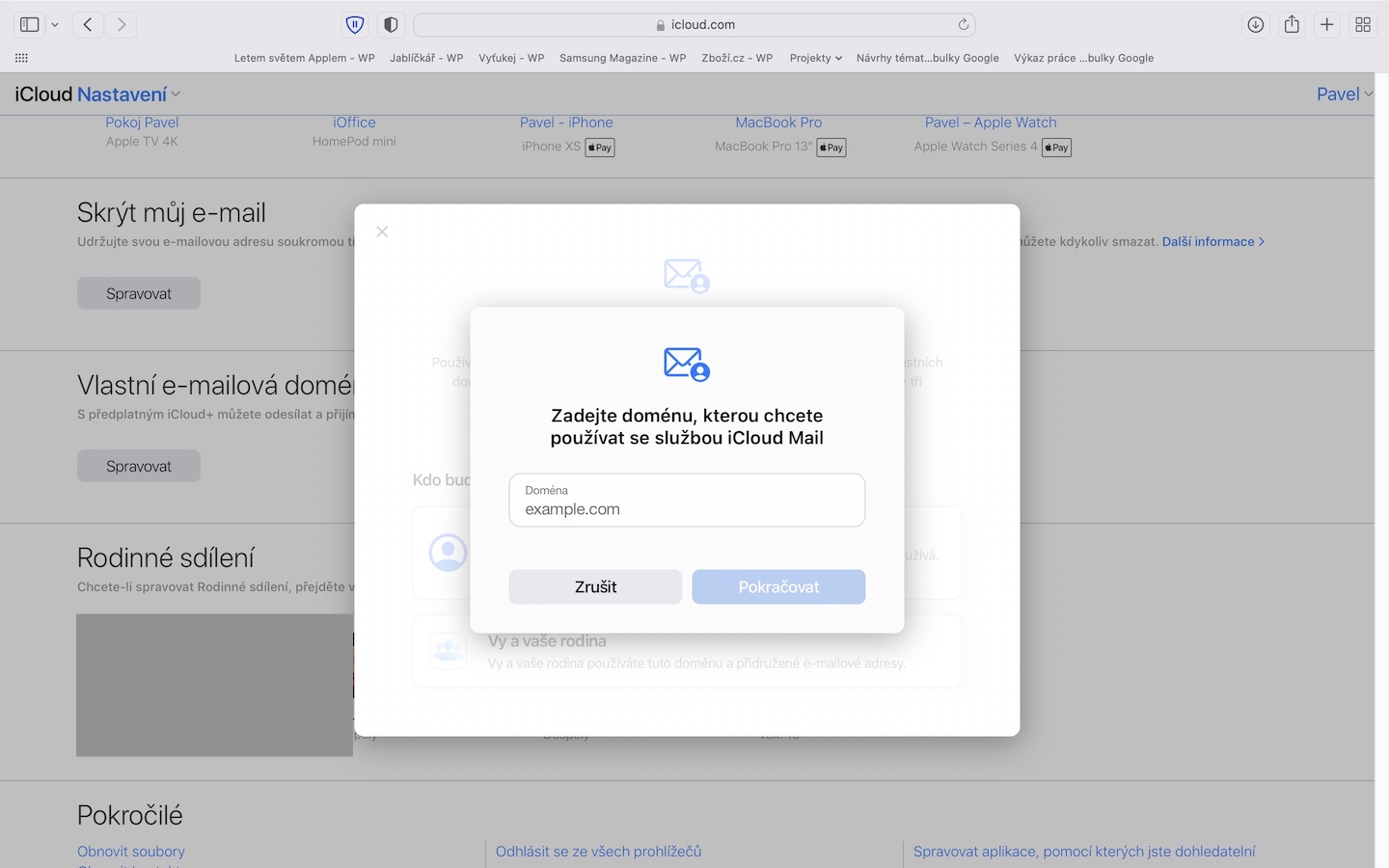1389x868 pixels.
Task: Click Spravovat under 'Vlastní e-mailová doména'
Action: [139, 466]
